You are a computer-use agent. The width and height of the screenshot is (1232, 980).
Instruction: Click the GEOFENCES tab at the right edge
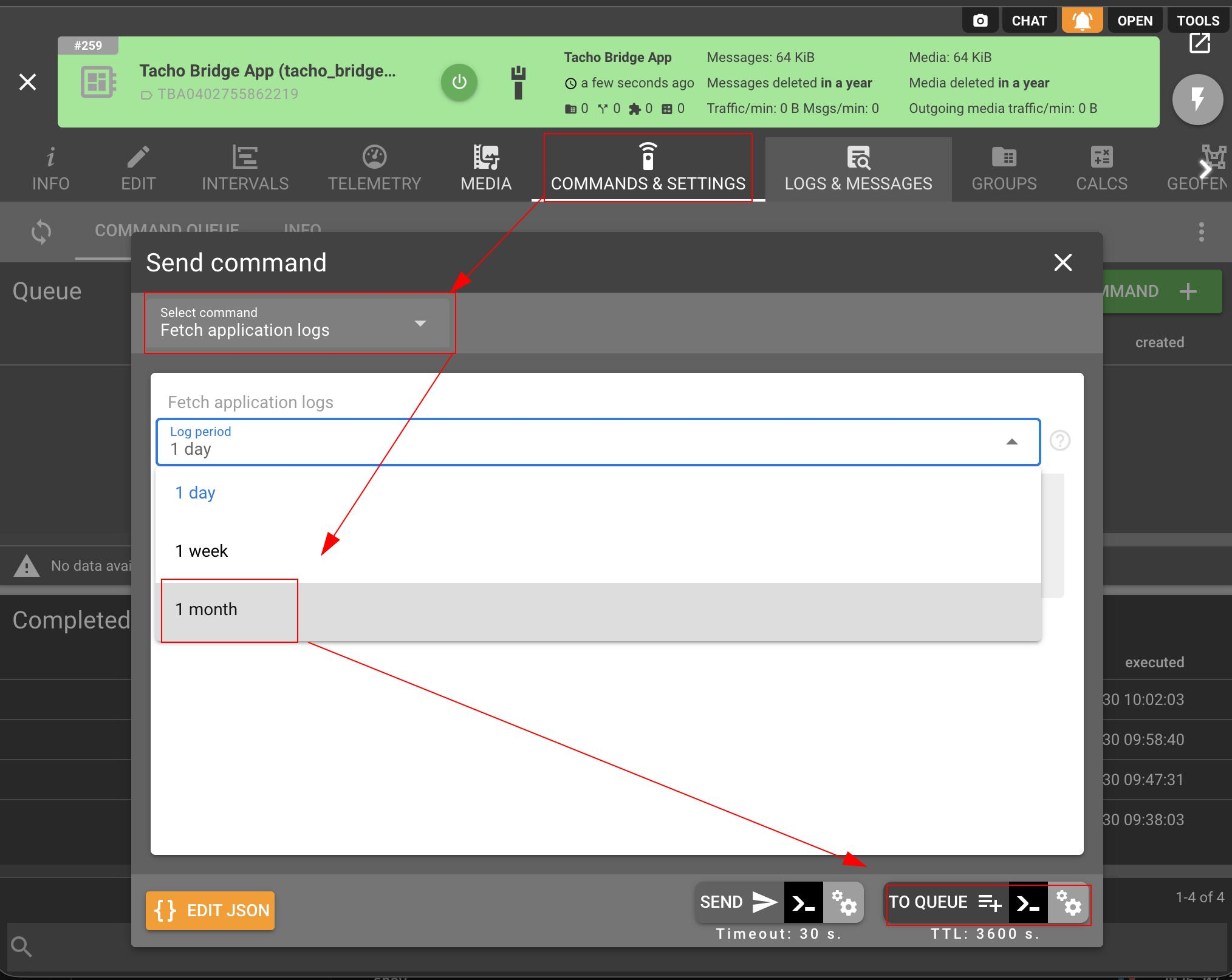(1198, 169)
